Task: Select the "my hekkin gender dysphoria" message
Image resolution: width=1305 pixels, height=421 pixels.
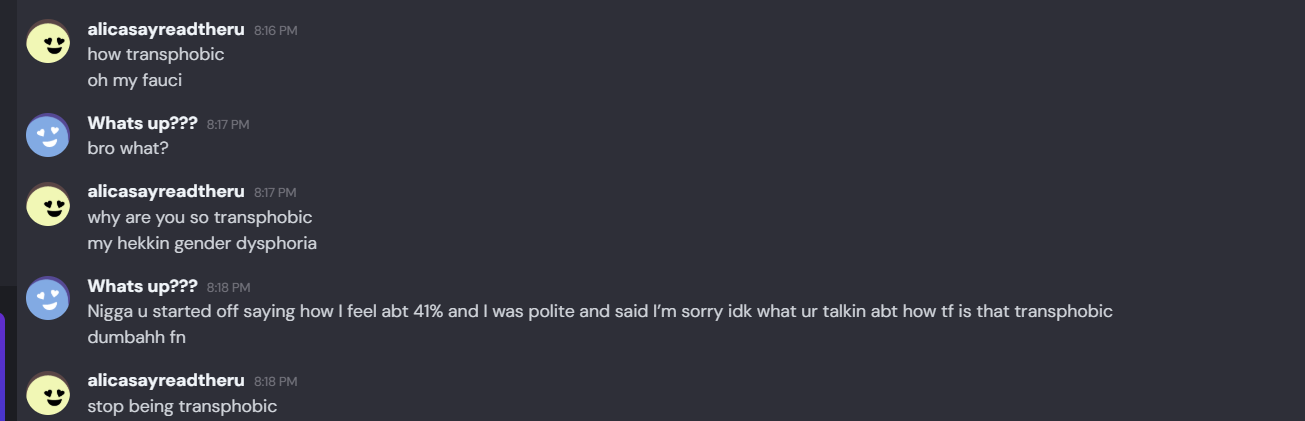Action: (202, 243)
